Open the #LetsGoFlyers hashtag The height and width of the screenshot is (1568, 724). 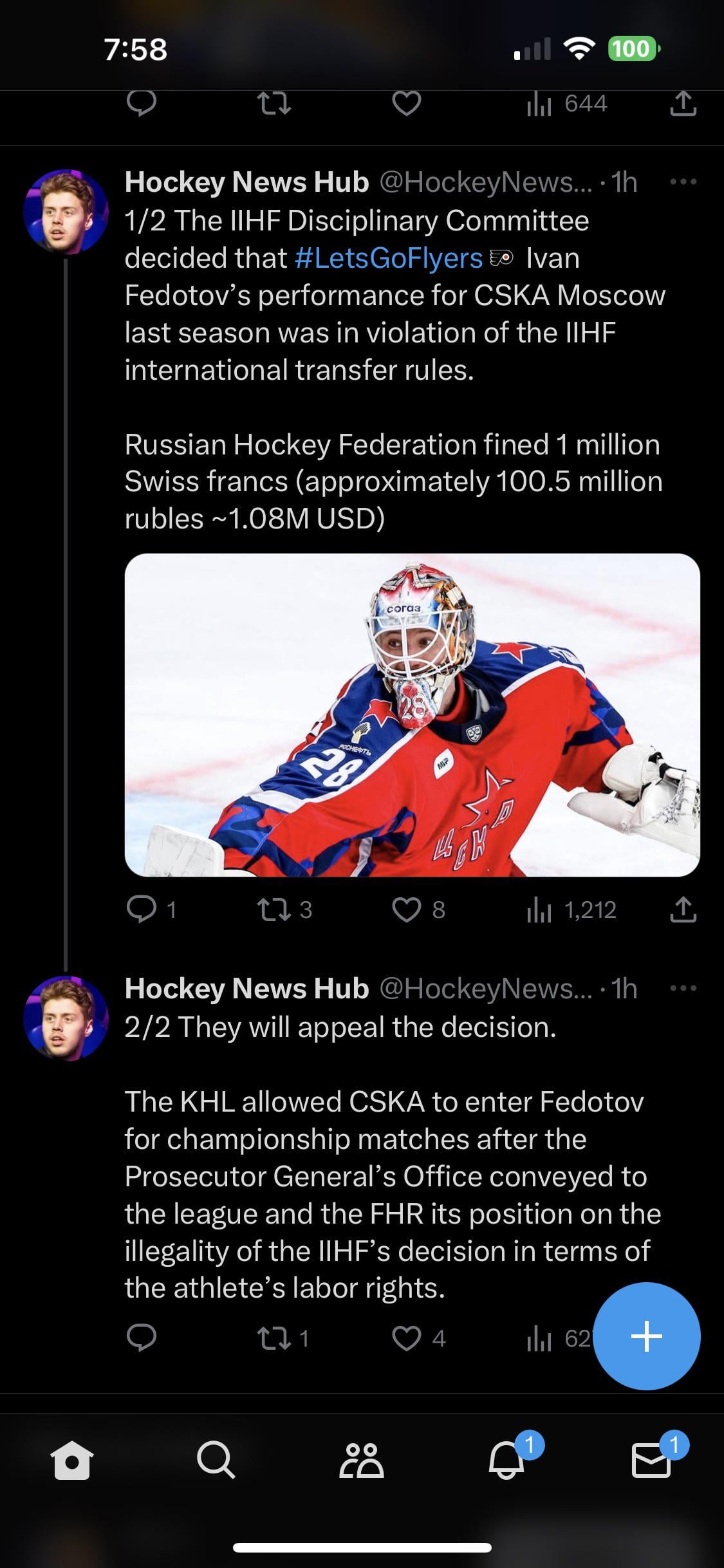pos(389,258)
